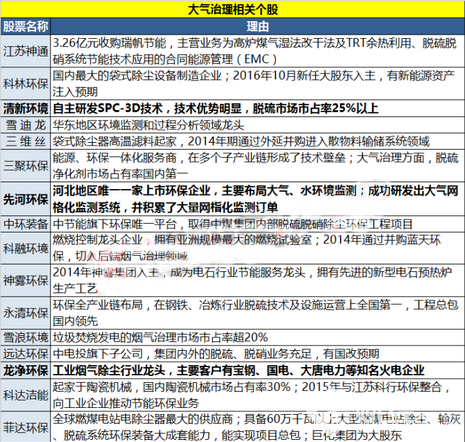Select stock name cell 三维丝
This screenshot has height=442, width=465.
(26, 141)
